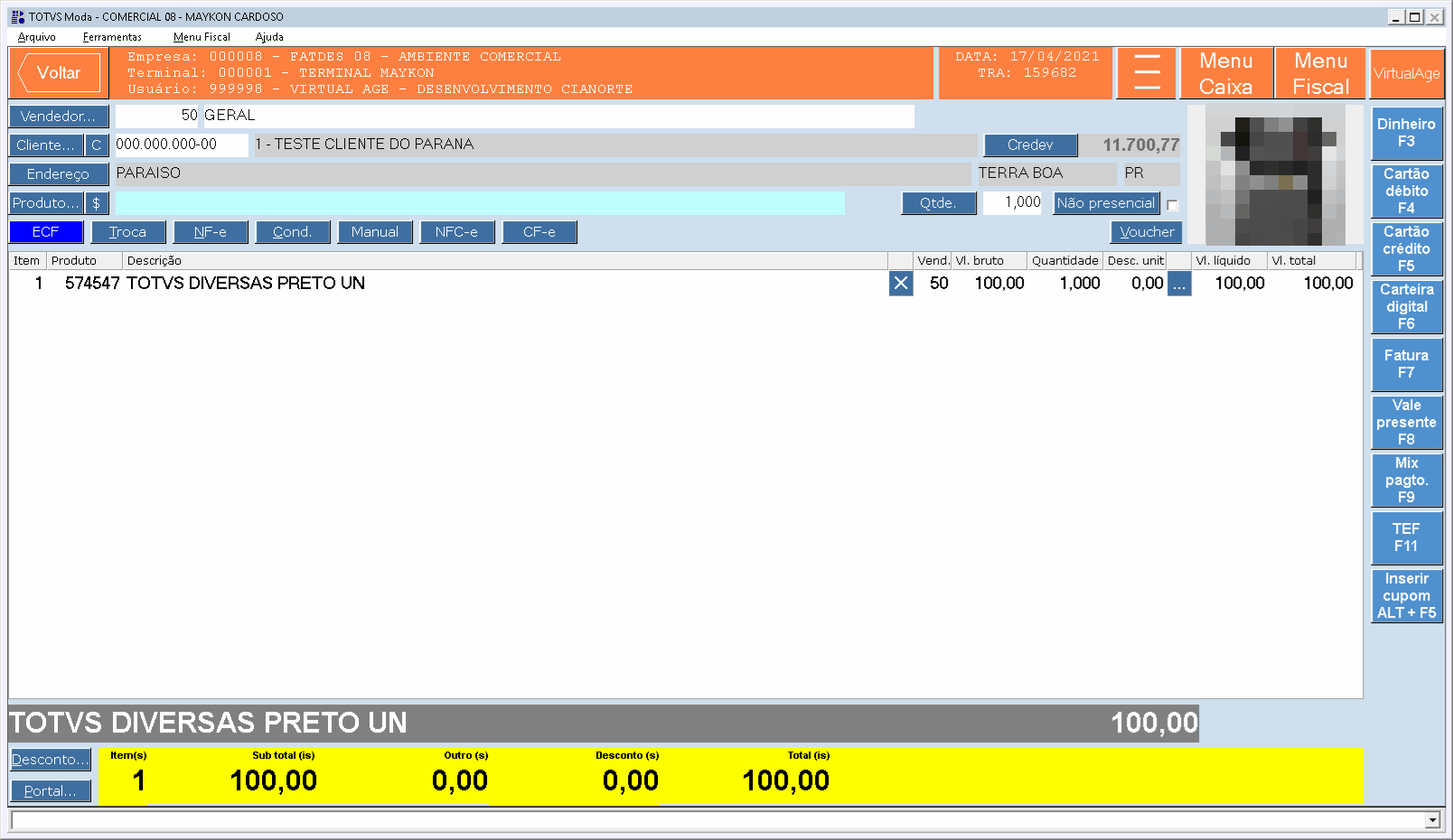
Task: Click the Não presencial button
Action: click(1106, 203)
